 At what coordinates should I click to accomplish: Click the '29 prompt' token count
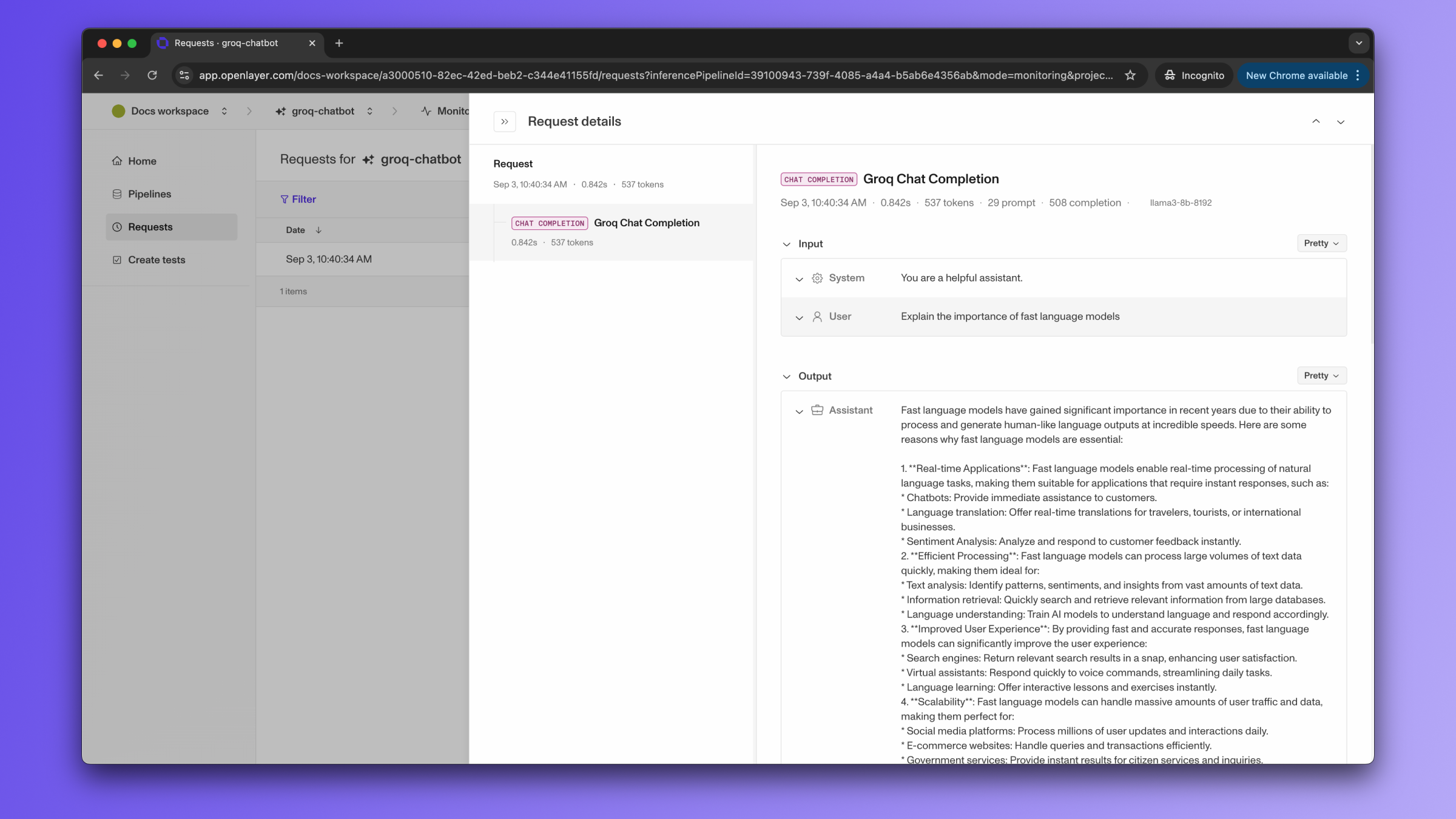click(1011, 203)
